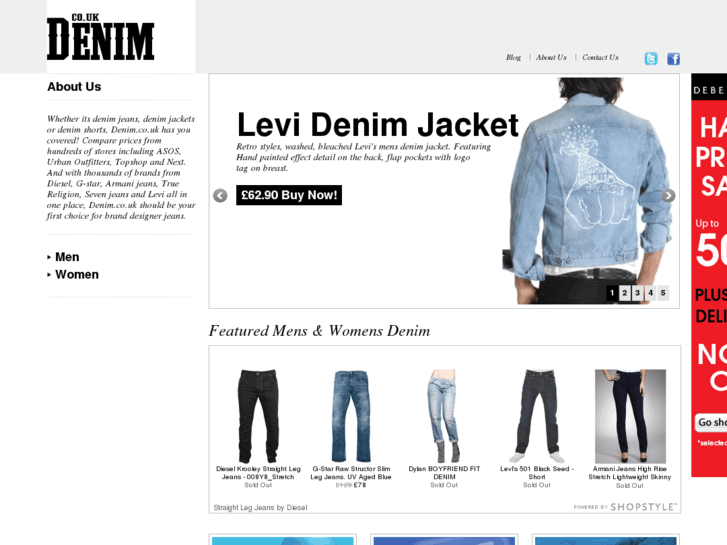Open the About Us menu item
This screenshot has width=727, height=545.
[551, 58]
